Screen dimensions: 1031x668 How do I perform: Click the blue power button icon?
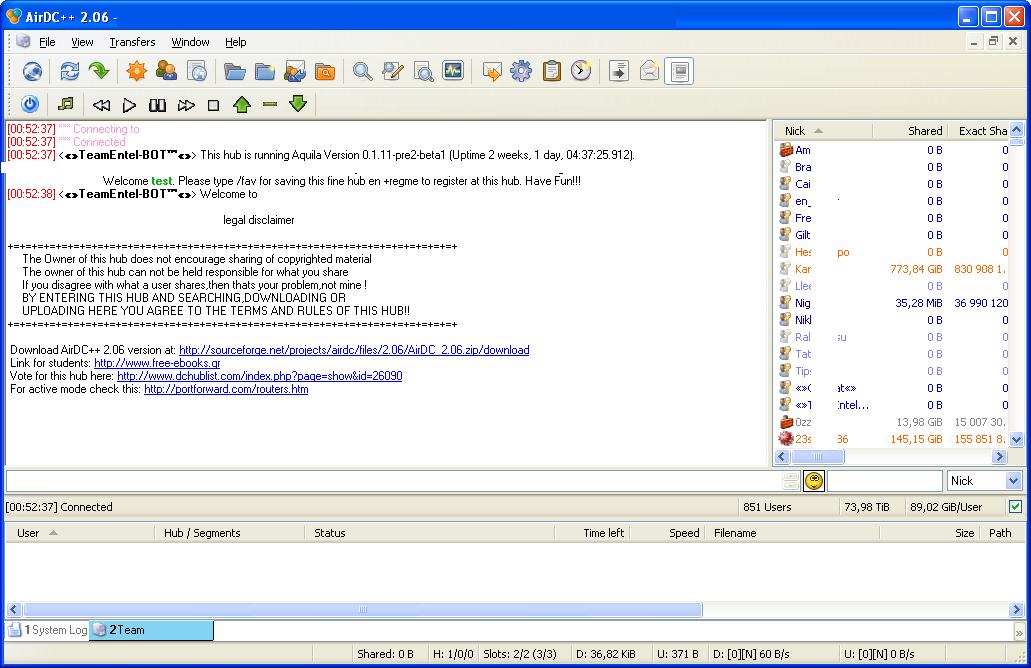[x=30, y=105]
